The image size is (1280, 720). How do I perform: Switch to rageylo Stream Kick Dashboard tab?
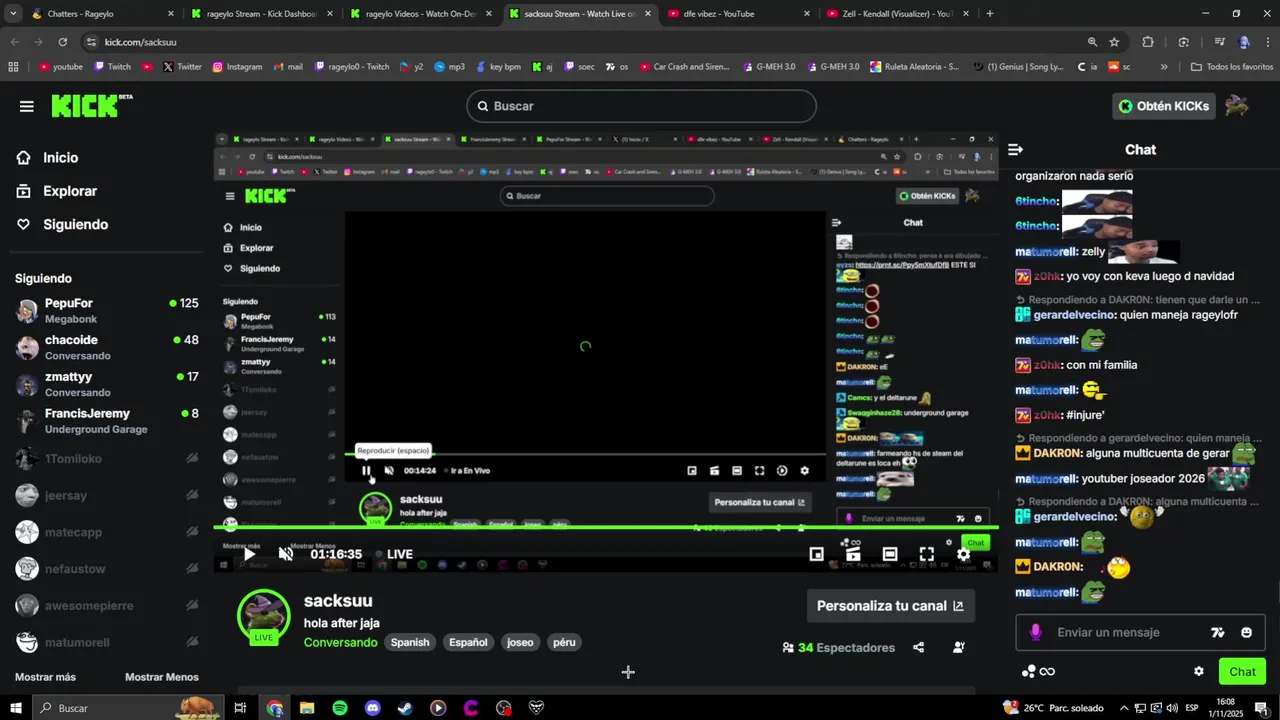click(x=261, y=14)
